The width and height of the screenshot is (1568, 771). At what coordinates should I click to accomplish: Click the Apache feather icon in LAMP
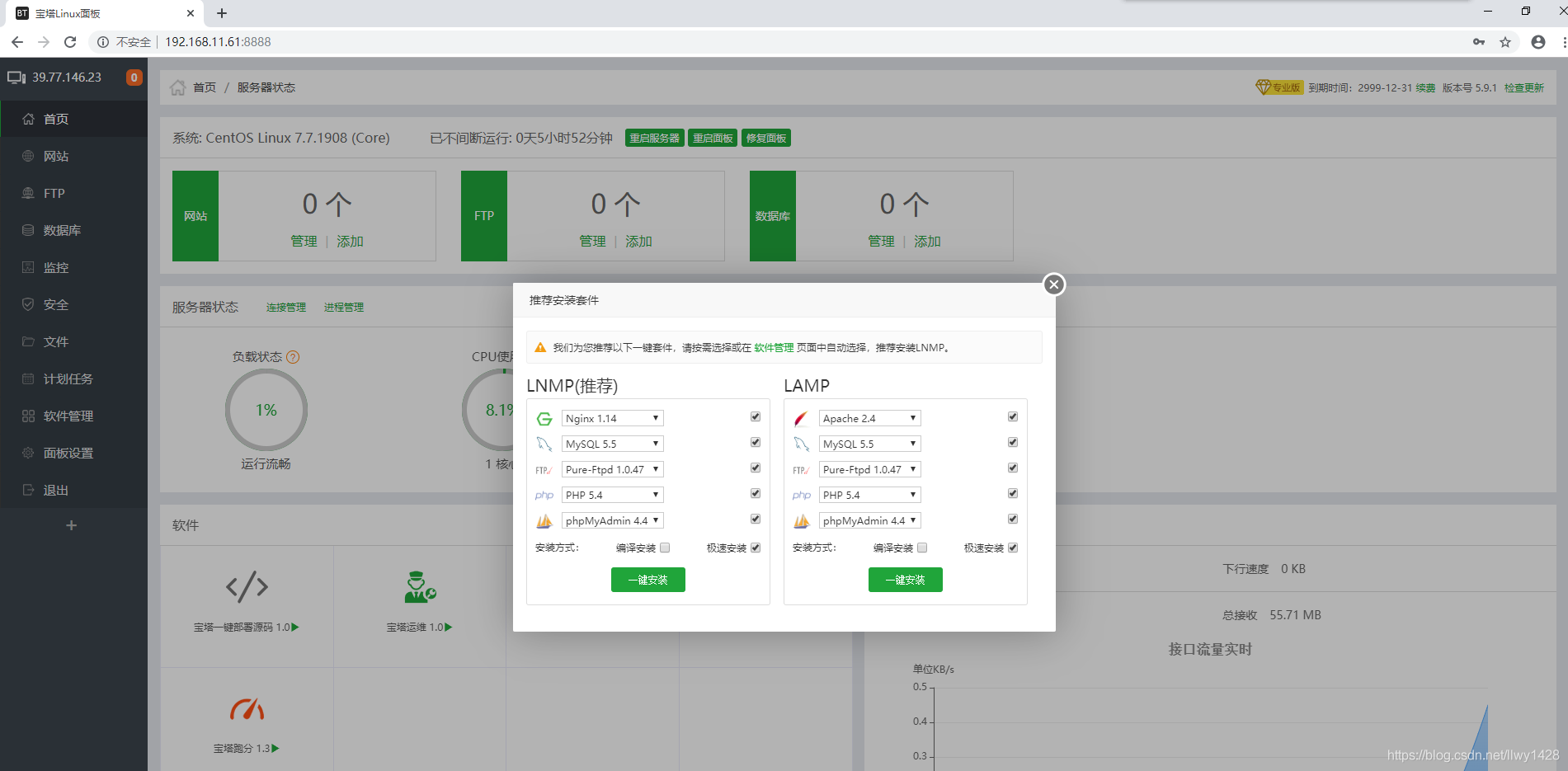point(801,419)
